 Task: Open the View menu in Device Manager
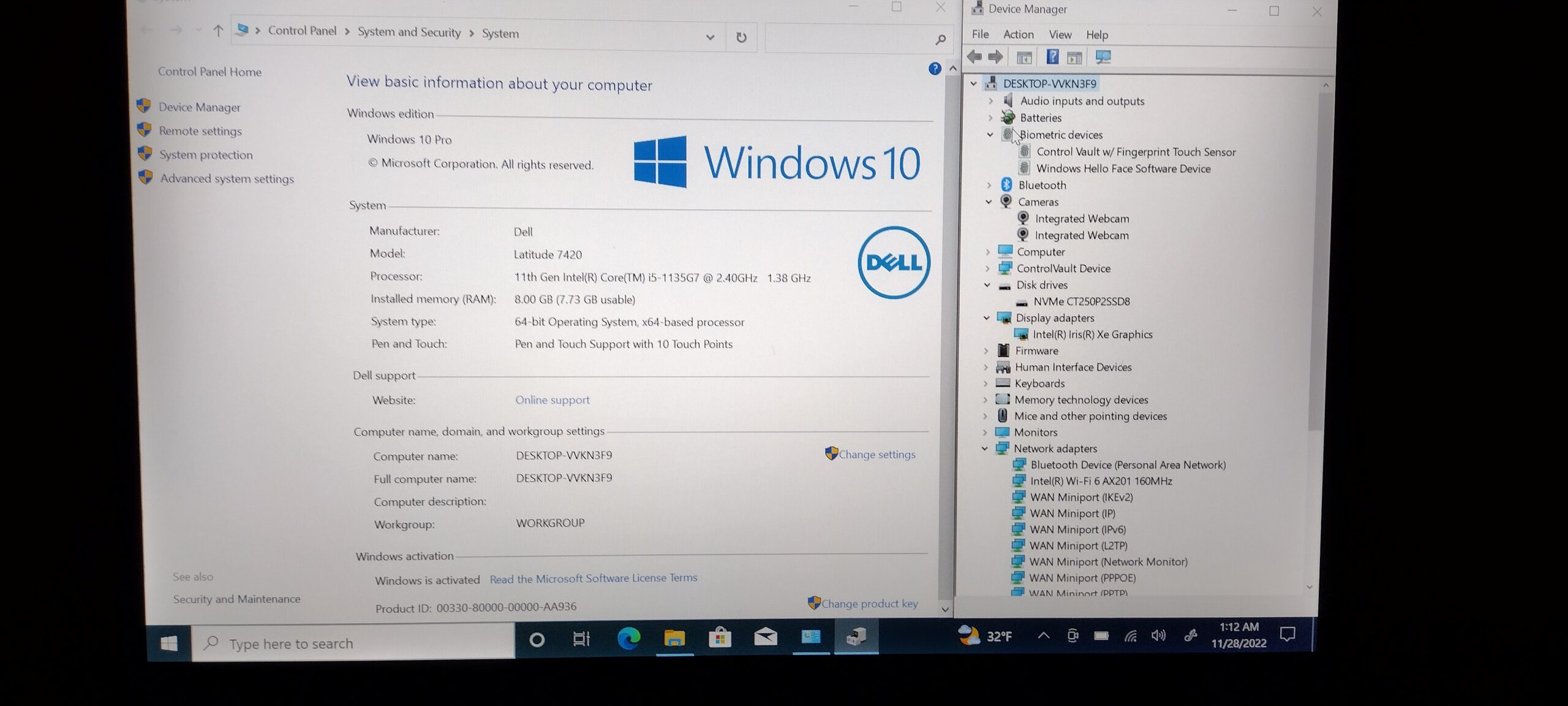click(x=1060, y=35)
